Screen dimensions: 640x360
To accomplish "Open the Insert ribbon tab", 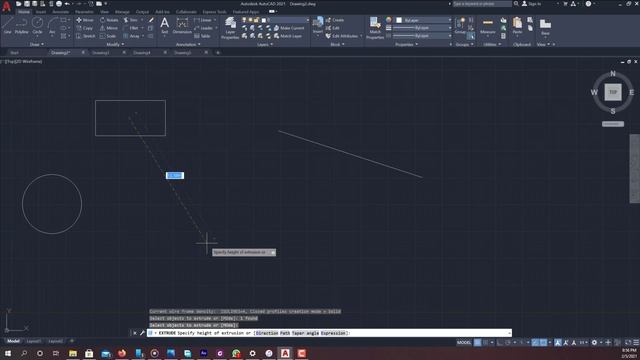I will tap(41, 12).
